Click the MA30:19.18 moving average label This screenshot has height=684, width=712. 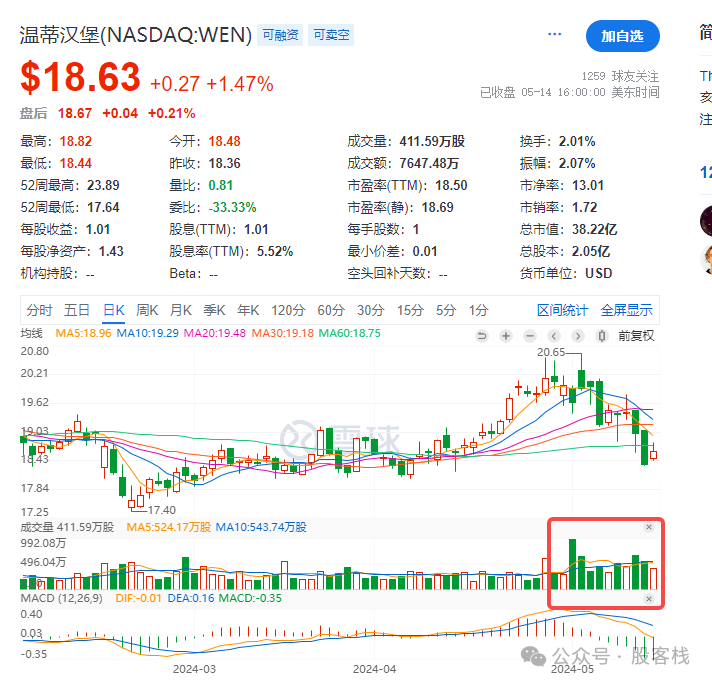click(x=283, y=333)
